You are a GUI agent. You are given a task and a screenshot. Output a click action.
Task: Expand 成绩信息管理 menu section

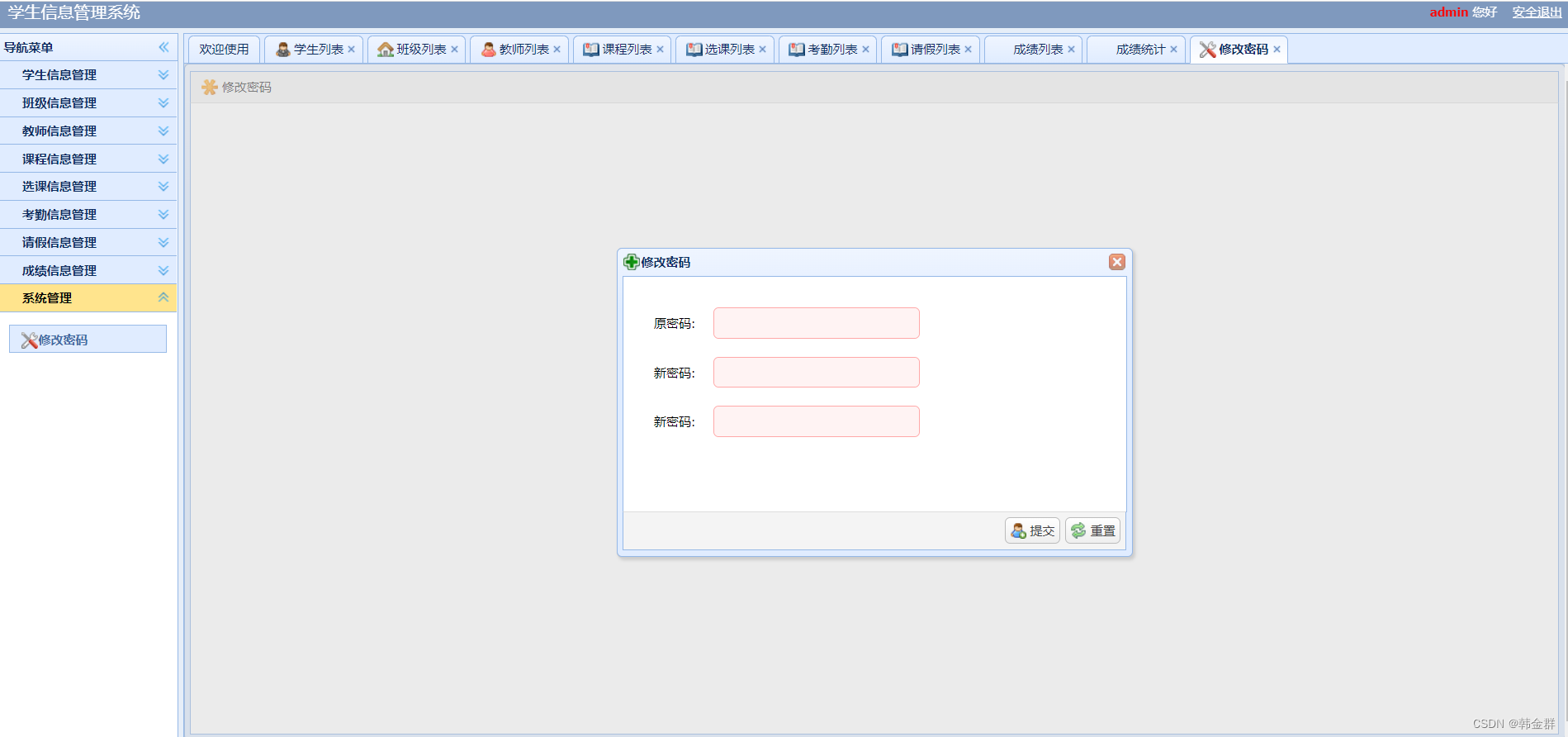point(163,270)
